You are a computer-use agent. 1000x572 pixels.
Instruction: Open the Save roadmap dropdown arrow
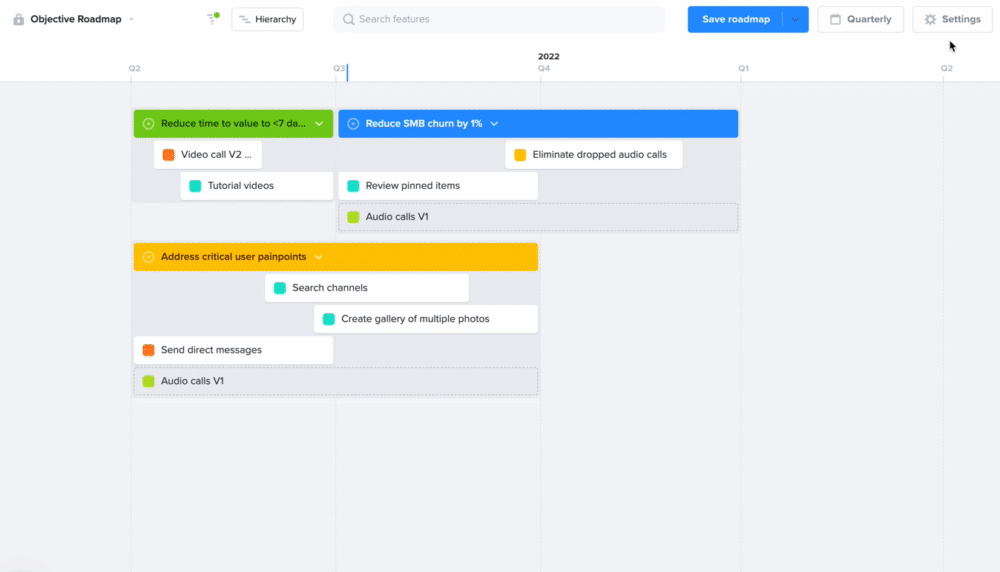pos(795,19)
